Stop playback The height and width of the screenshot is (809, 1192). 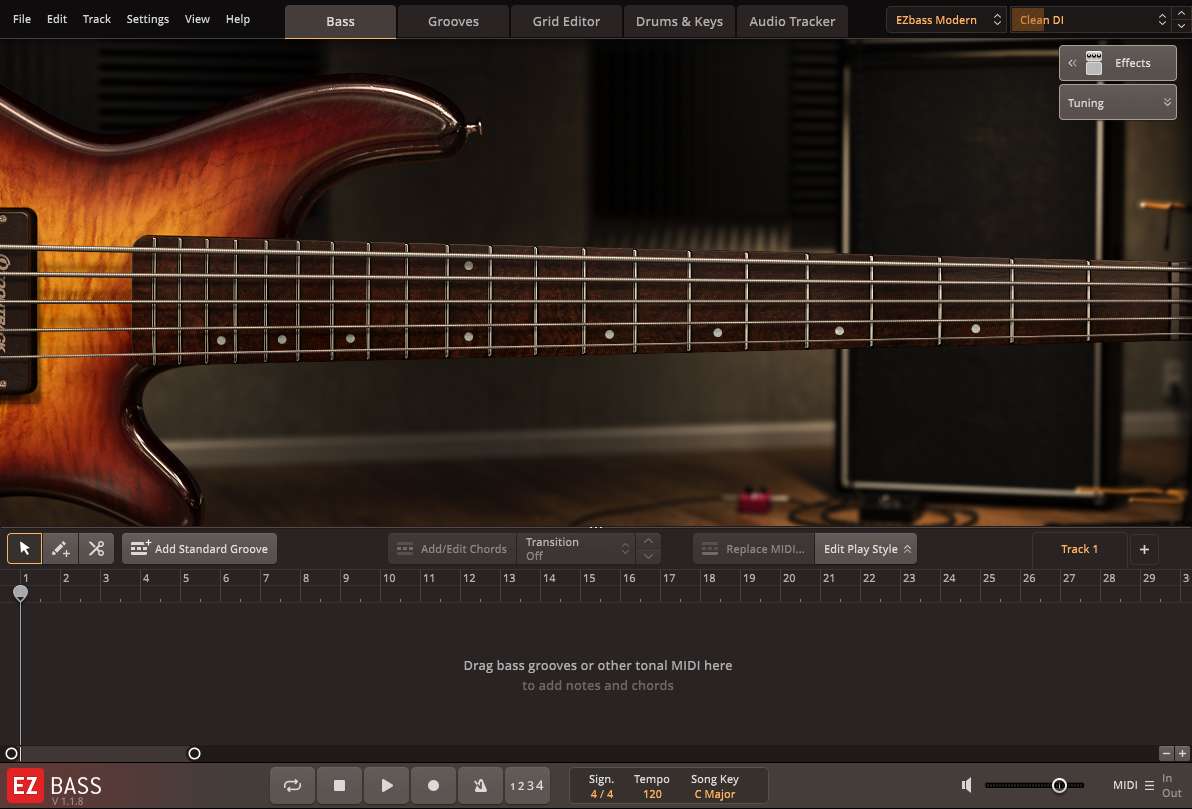click(339, 785)
